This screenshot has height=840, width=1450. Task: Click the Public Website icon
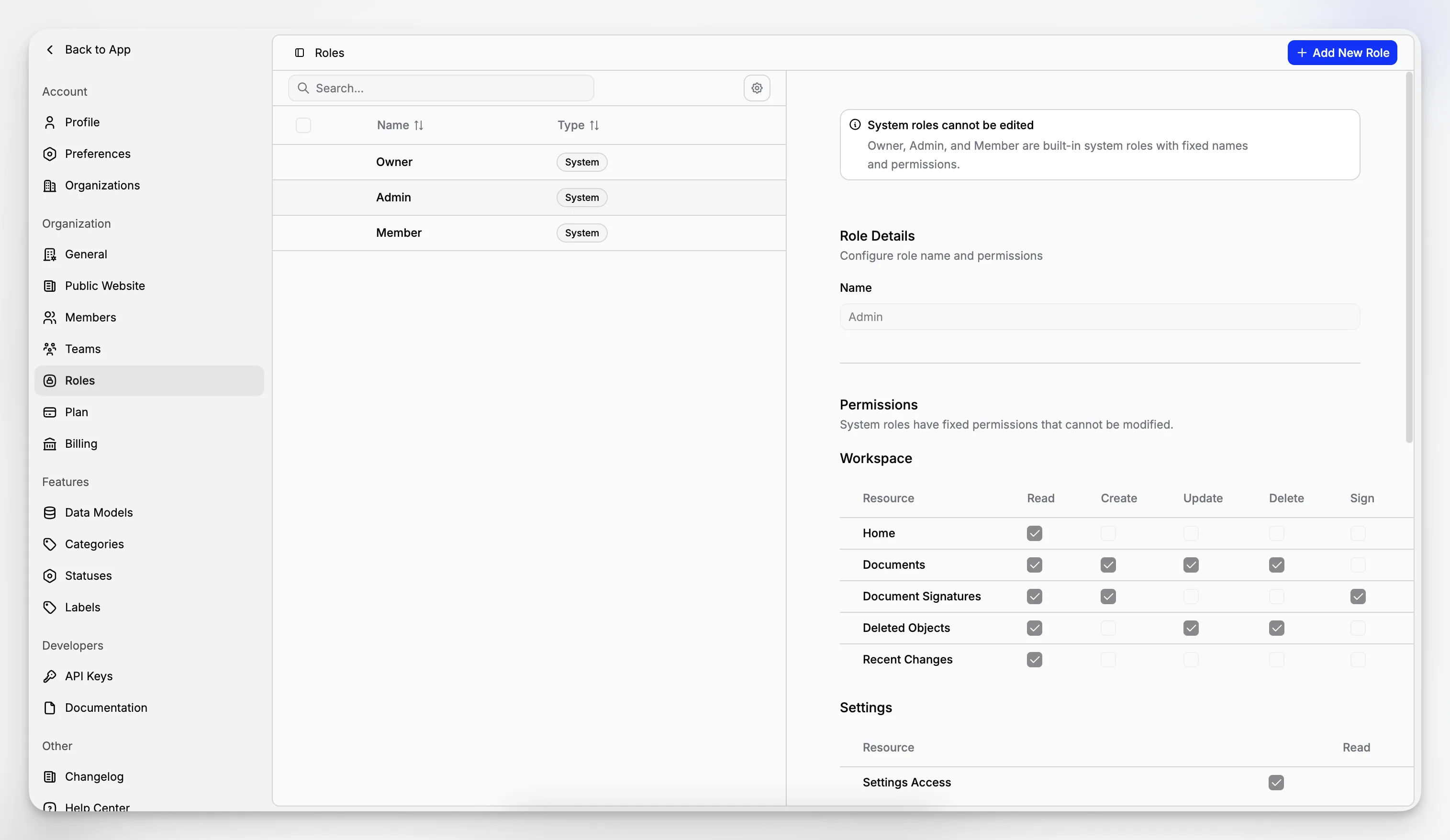(x=50, y=286)
